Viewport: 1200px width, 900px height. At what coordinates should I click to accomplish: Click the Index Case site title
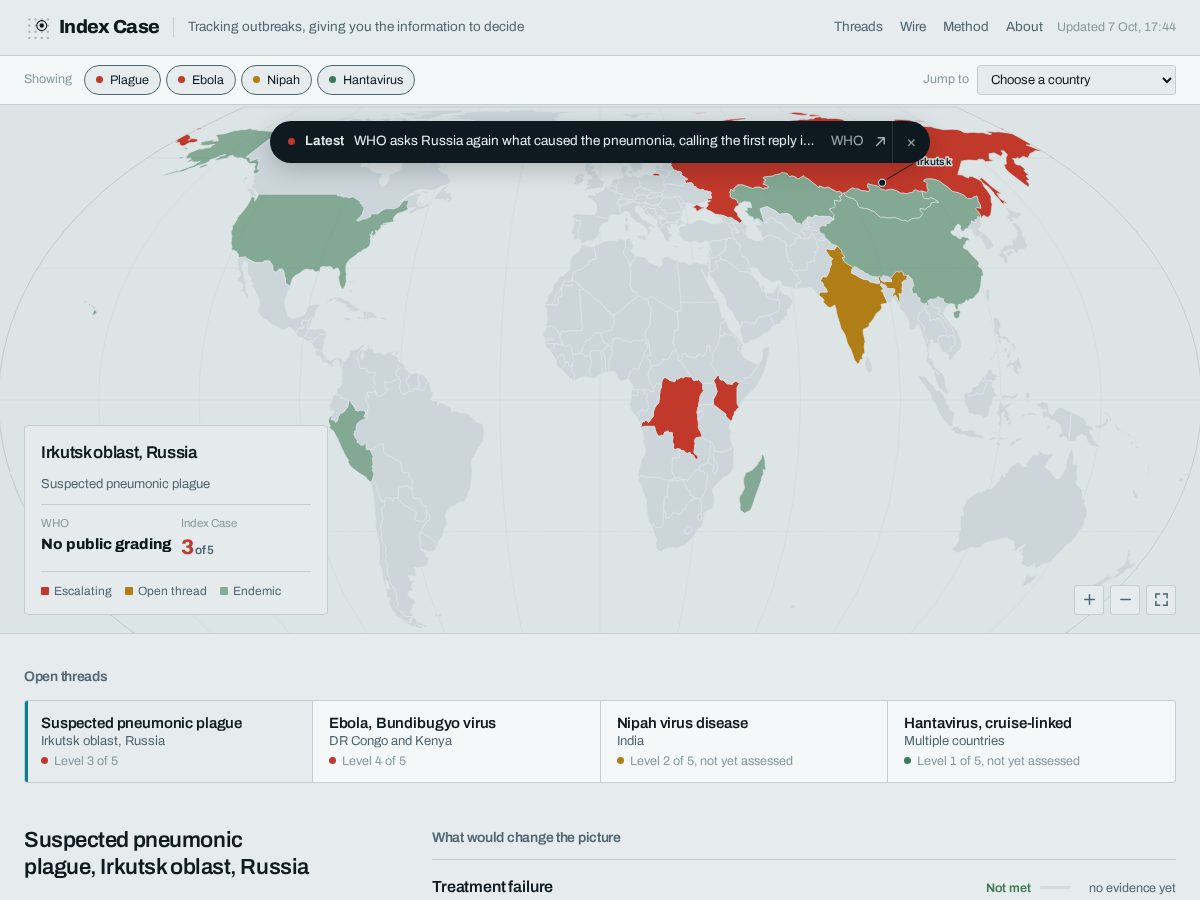pyautogui.click(x=109, y=27)
